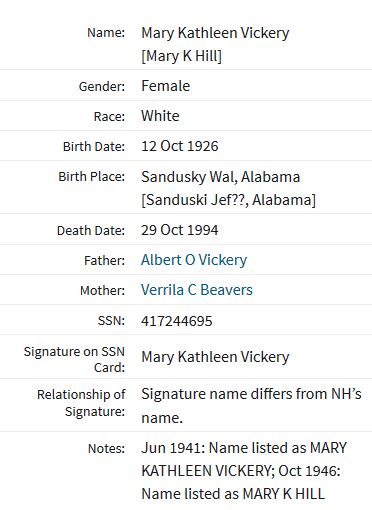Viewport: 372px width, 510px height.
Task: Click the Relationship of Signature label
Action: click(81, 403)
